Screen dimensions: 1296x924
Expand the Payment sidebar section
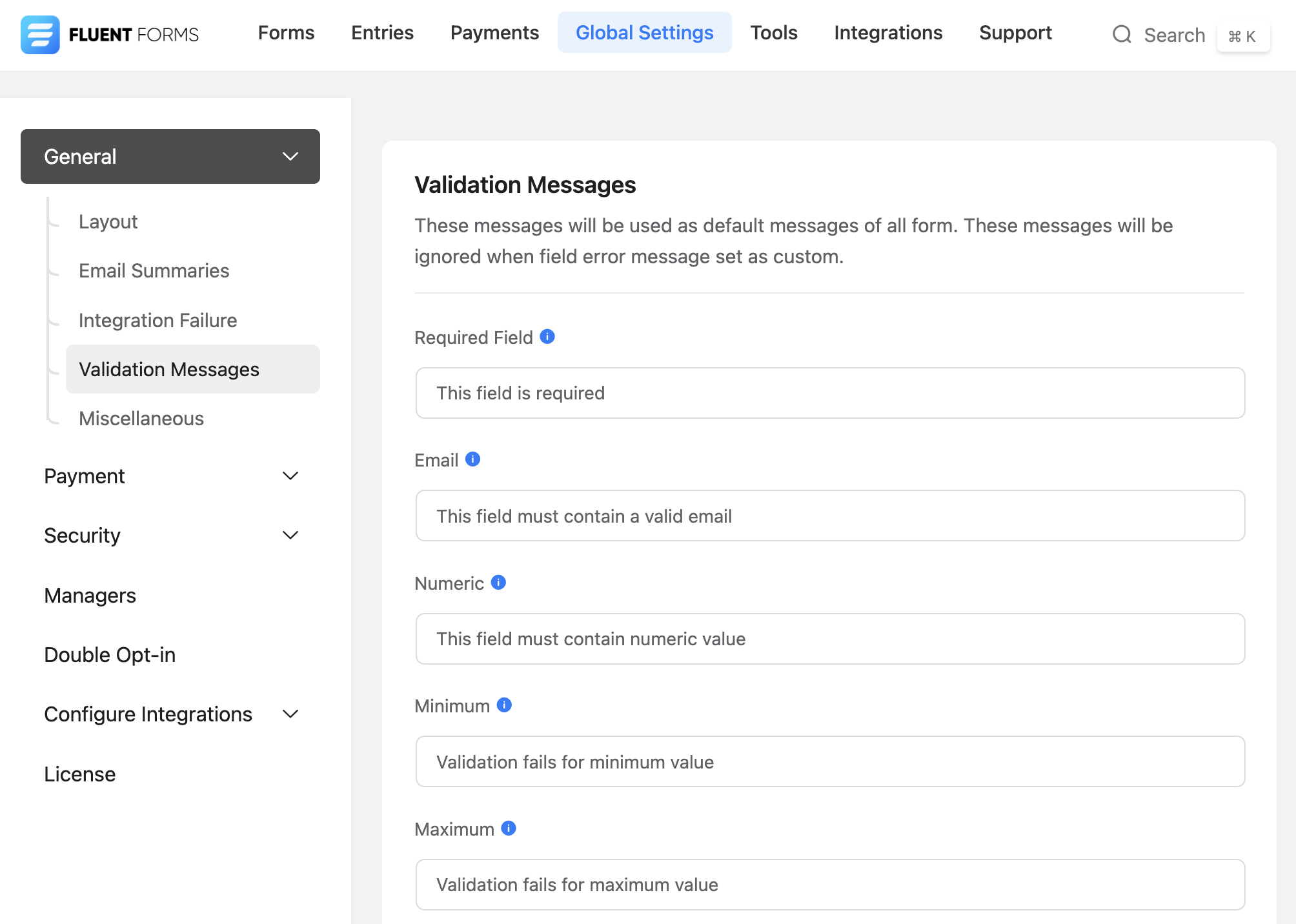[x=290, y=476]
